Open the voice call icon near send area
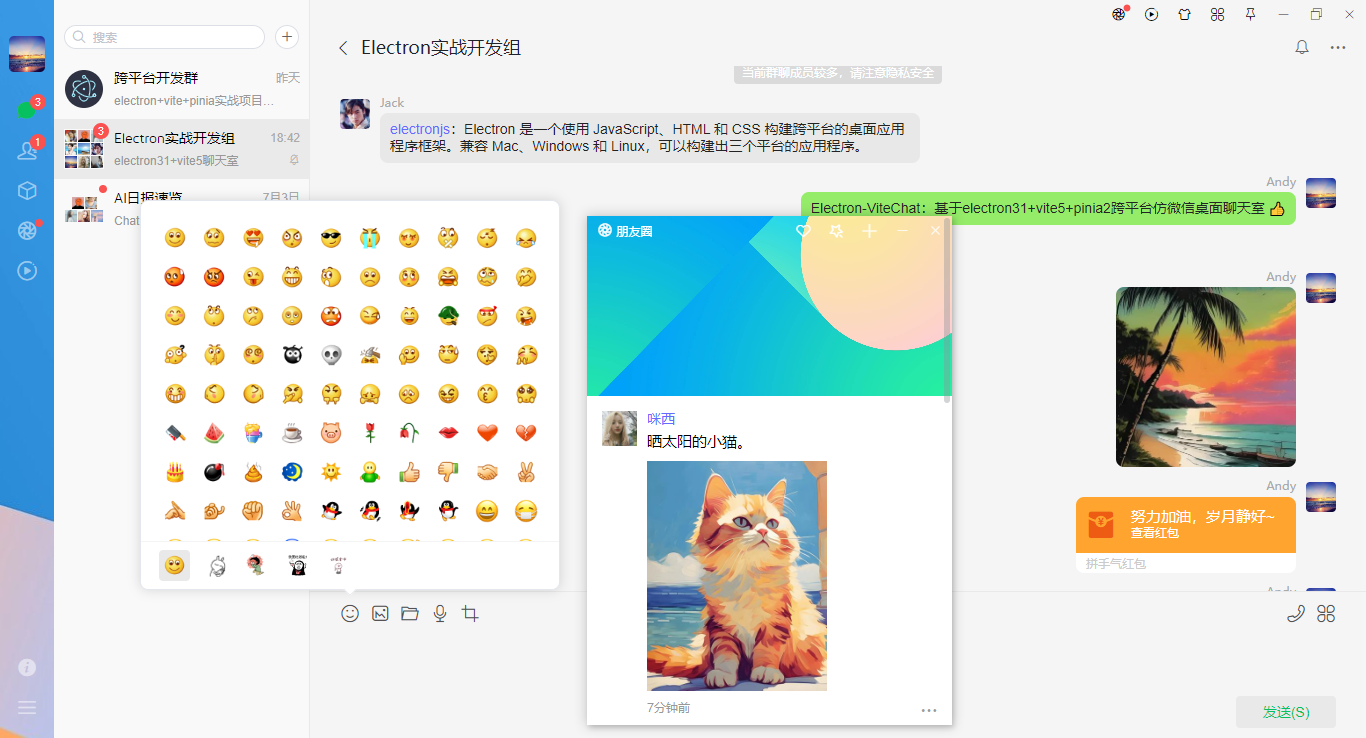This screenshot has height=738, width=1366. (x=1297, y=613)
